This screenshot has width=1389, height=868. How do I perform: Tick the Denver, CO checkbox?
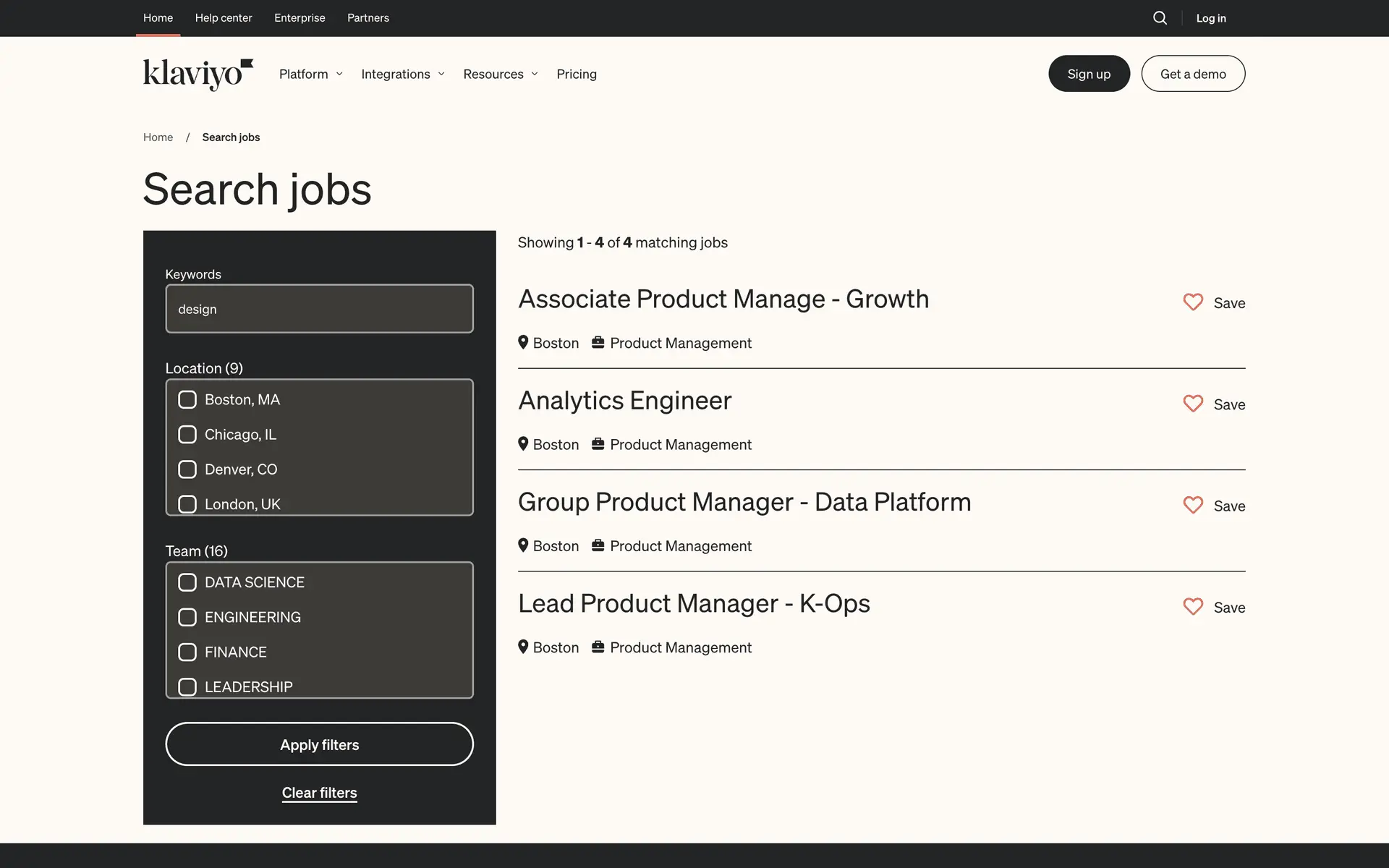(187, 469)
